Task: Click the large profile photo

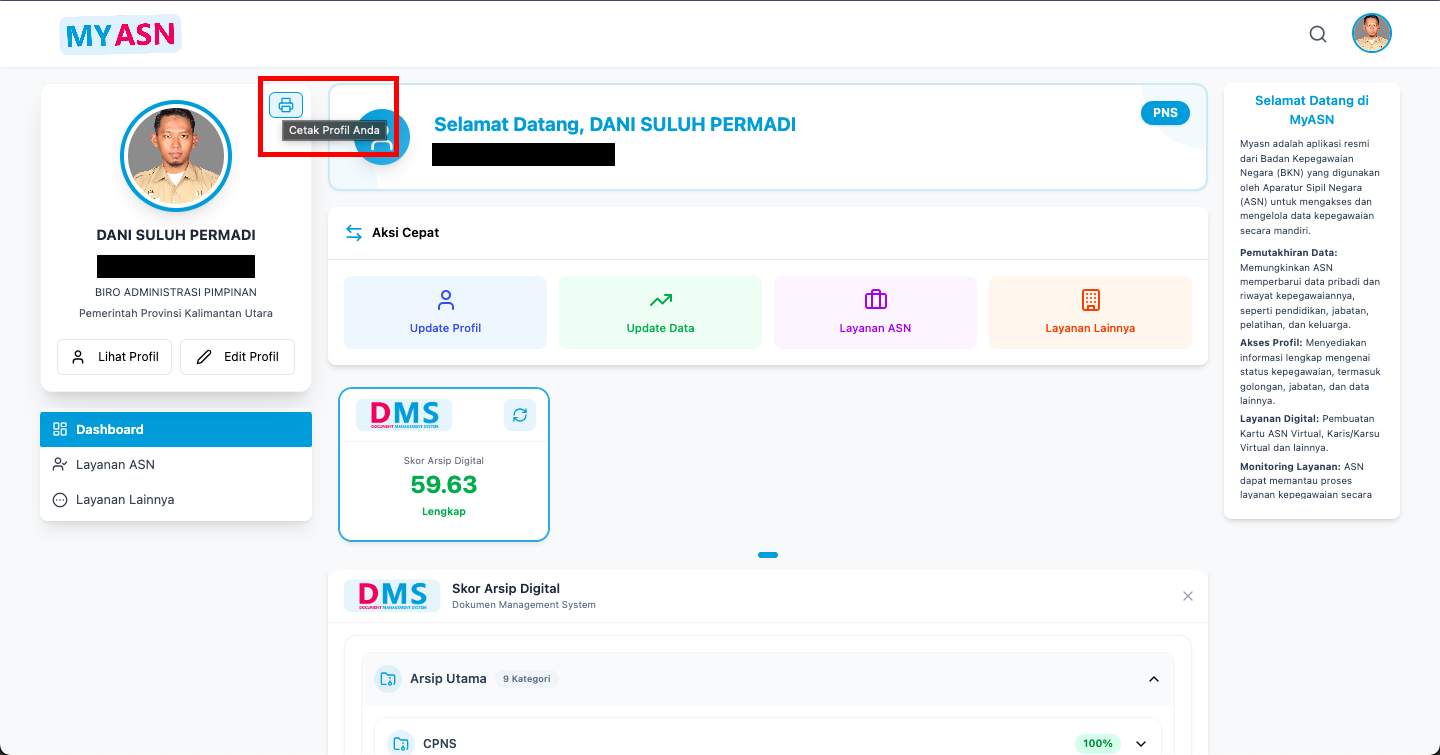Action: 176,156
